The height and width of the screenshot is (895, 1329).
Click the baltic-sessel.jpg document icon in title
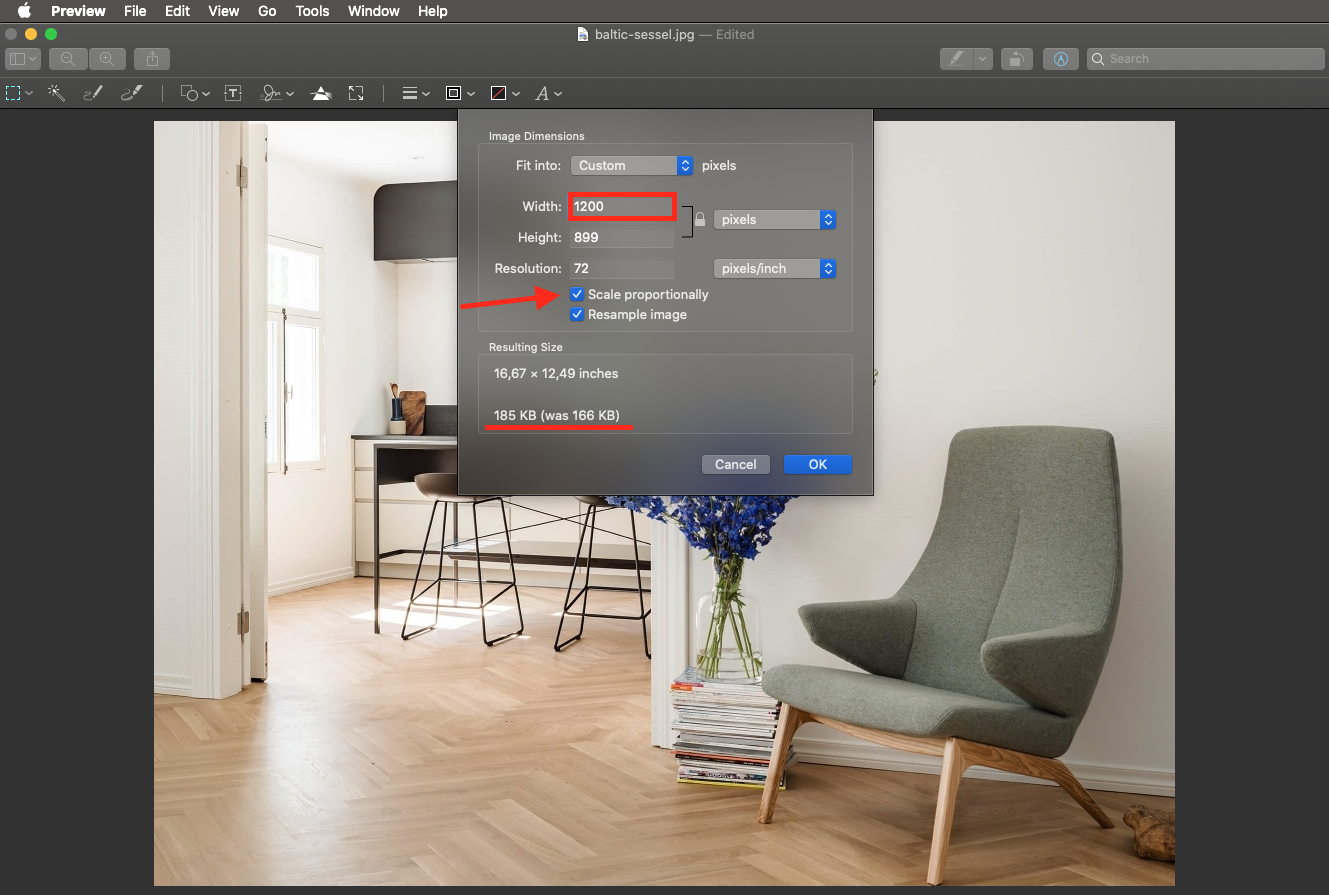click(583, 34)
